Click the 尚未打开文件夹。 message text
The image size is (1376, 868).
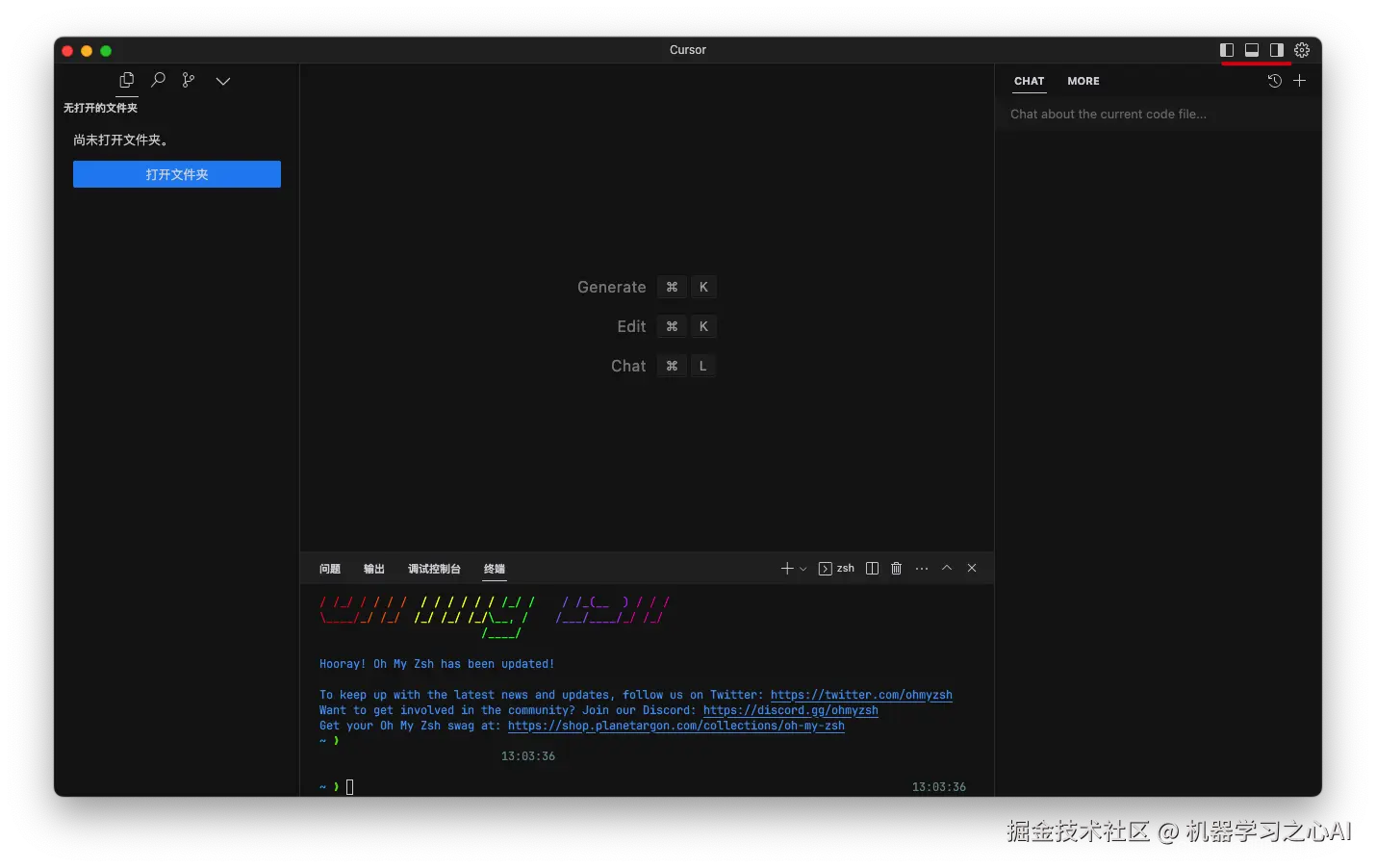[121, 140]
